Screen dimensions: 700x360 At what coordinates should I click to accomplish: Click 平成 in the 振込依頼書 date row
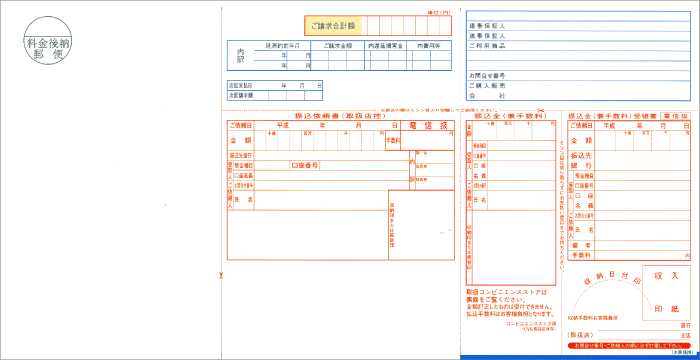[283, 126]
